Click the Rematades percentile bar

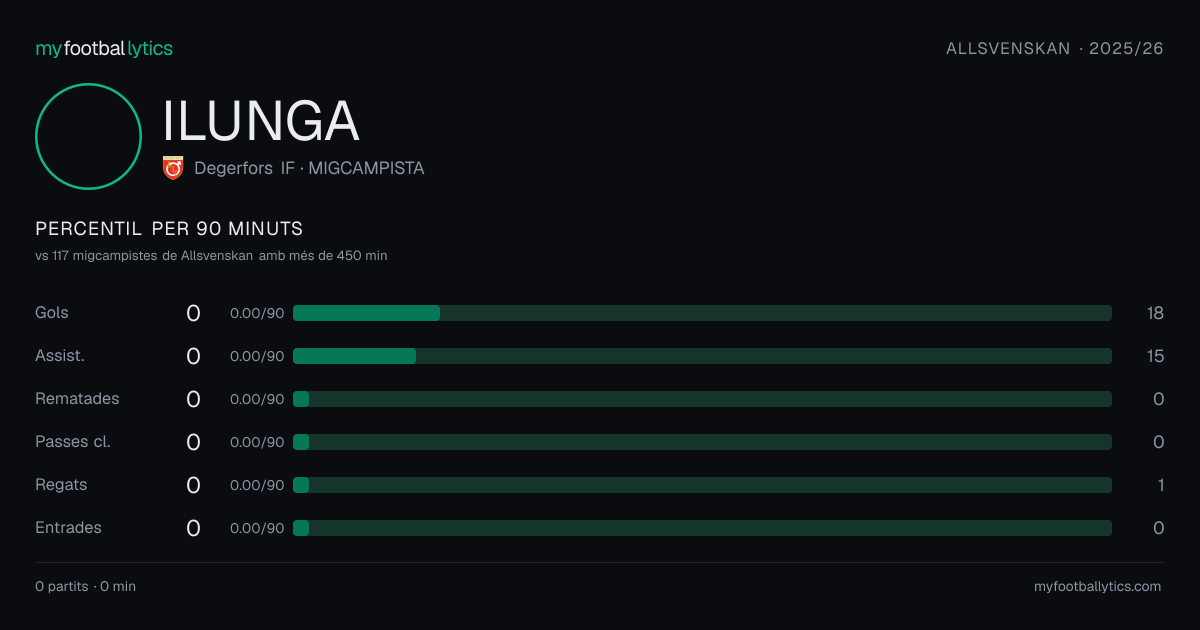pos(702,399)
